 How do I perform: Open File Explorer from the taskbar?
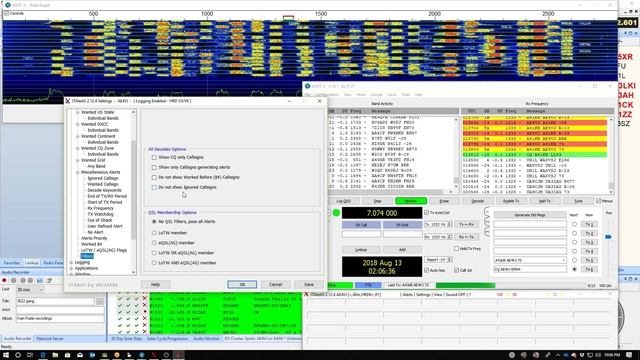pos(55,355)
